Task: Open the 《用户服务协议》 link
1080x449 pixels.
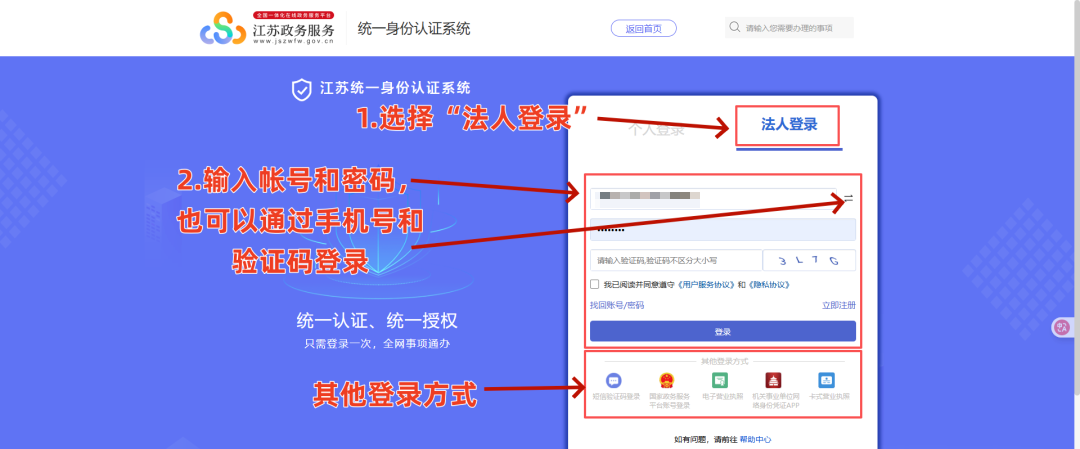Action: pos(707,284)
